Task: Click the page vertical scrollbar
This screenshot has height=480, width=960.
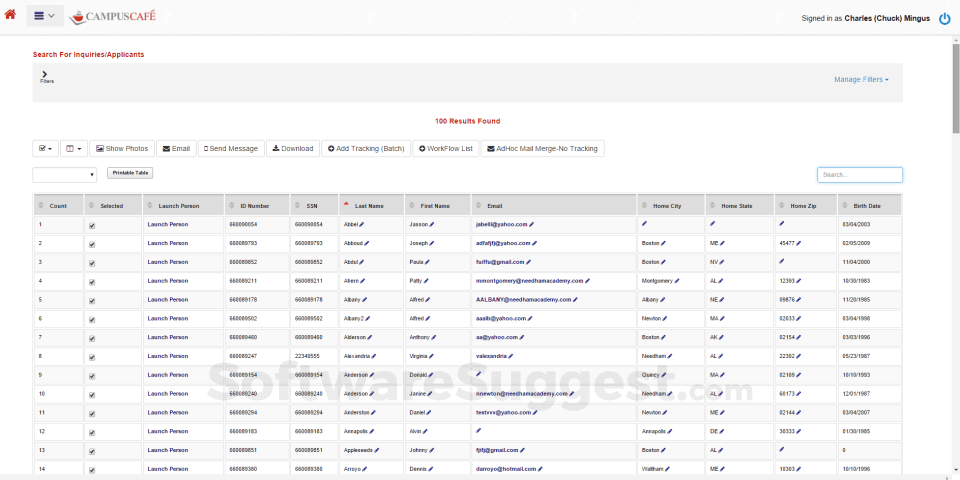Action: 956,88
